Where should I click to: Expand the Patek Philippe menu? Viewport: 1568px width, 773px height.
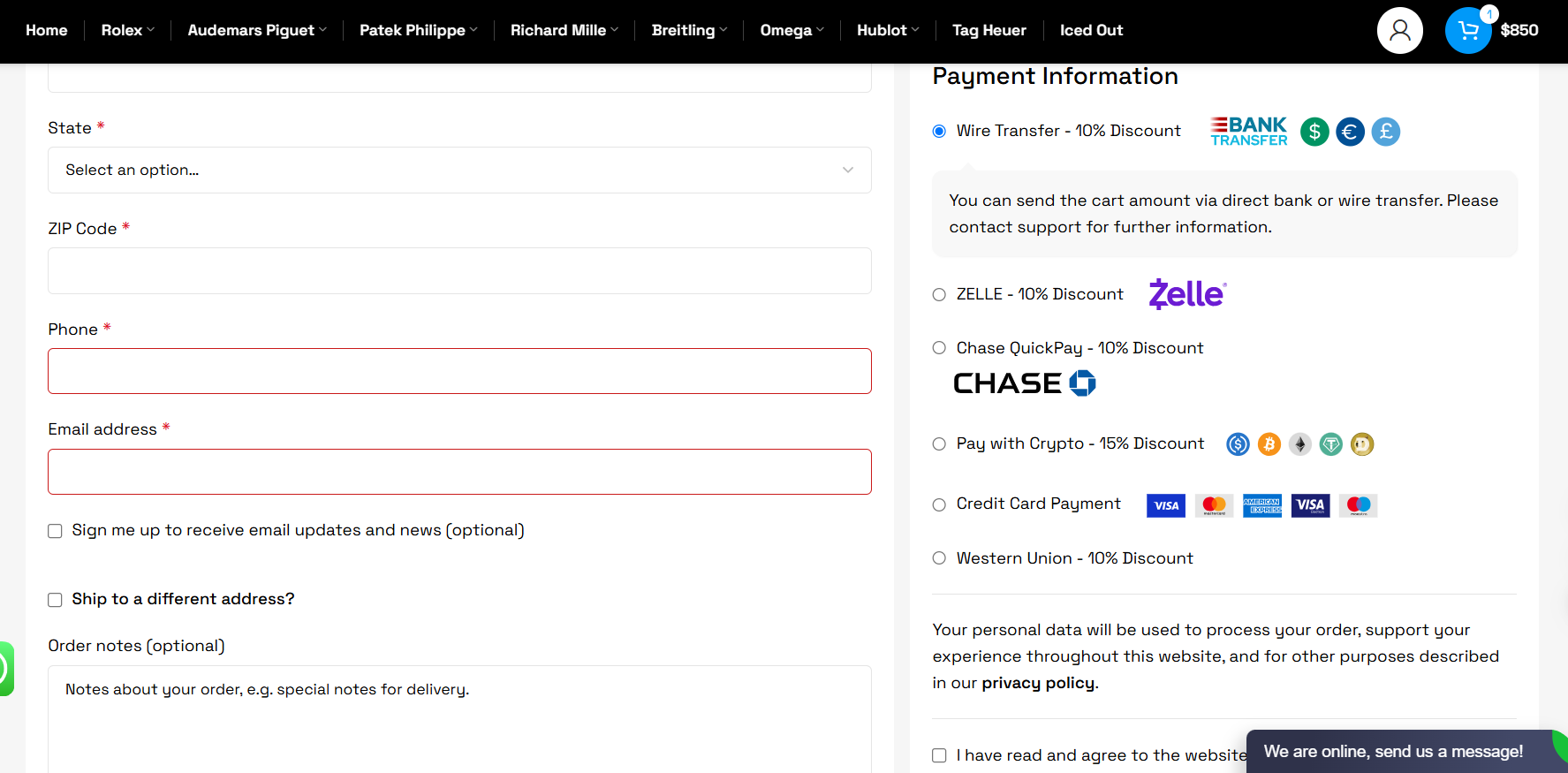pyautogui.click(x=418, y=30)
